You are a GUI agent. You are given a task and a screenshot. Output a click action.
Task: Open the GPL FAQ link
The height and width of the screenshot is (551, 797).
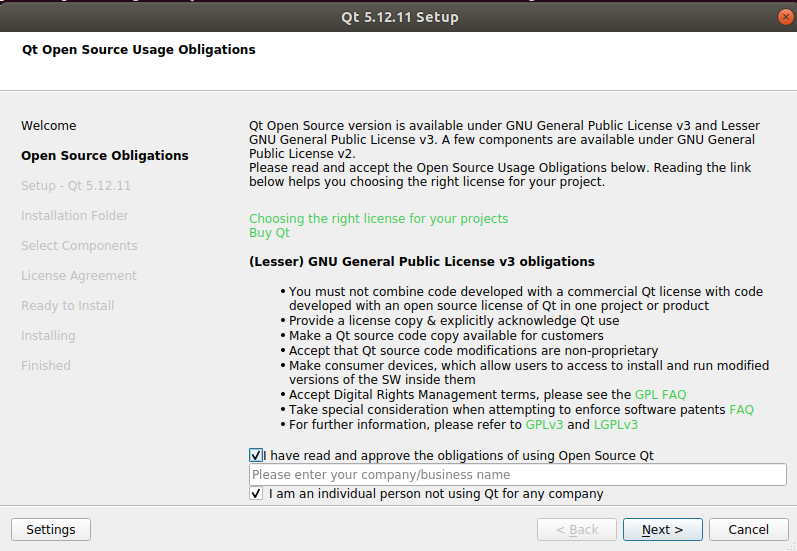(x=660, y=395)
